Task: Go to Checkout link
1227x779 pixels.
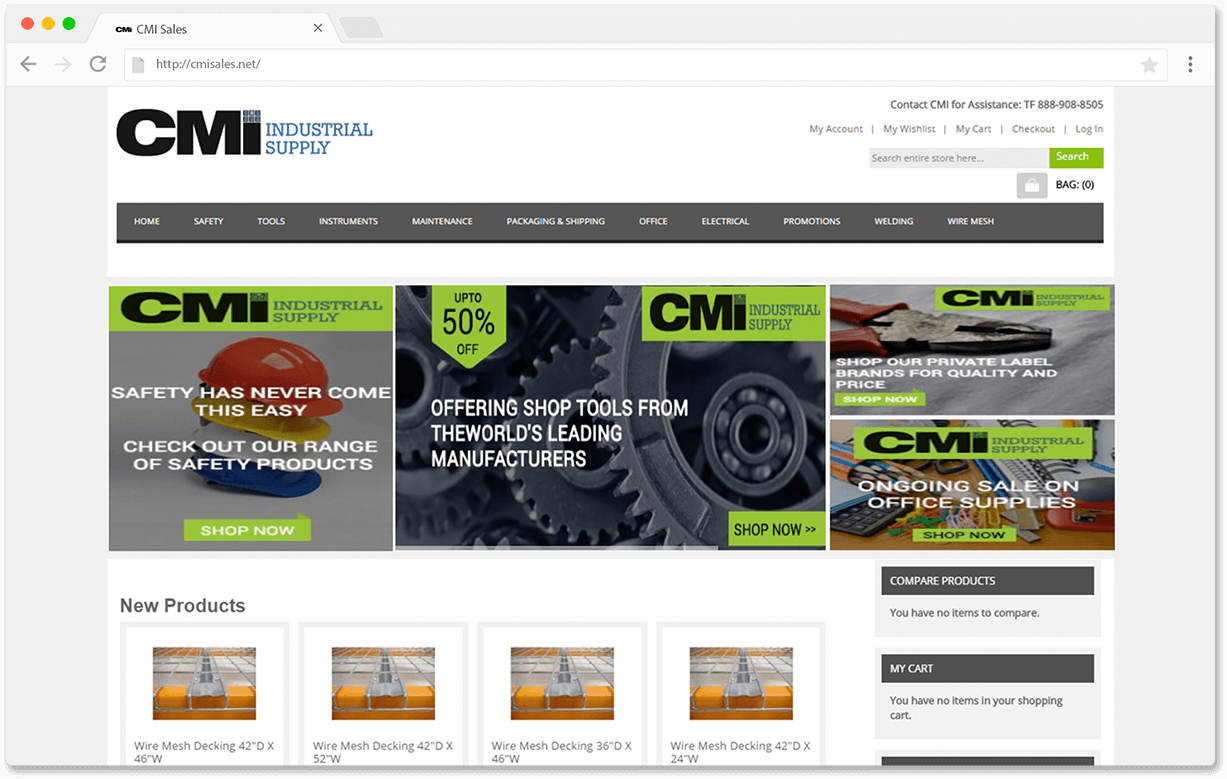Action: click(x=1033, y=129)
